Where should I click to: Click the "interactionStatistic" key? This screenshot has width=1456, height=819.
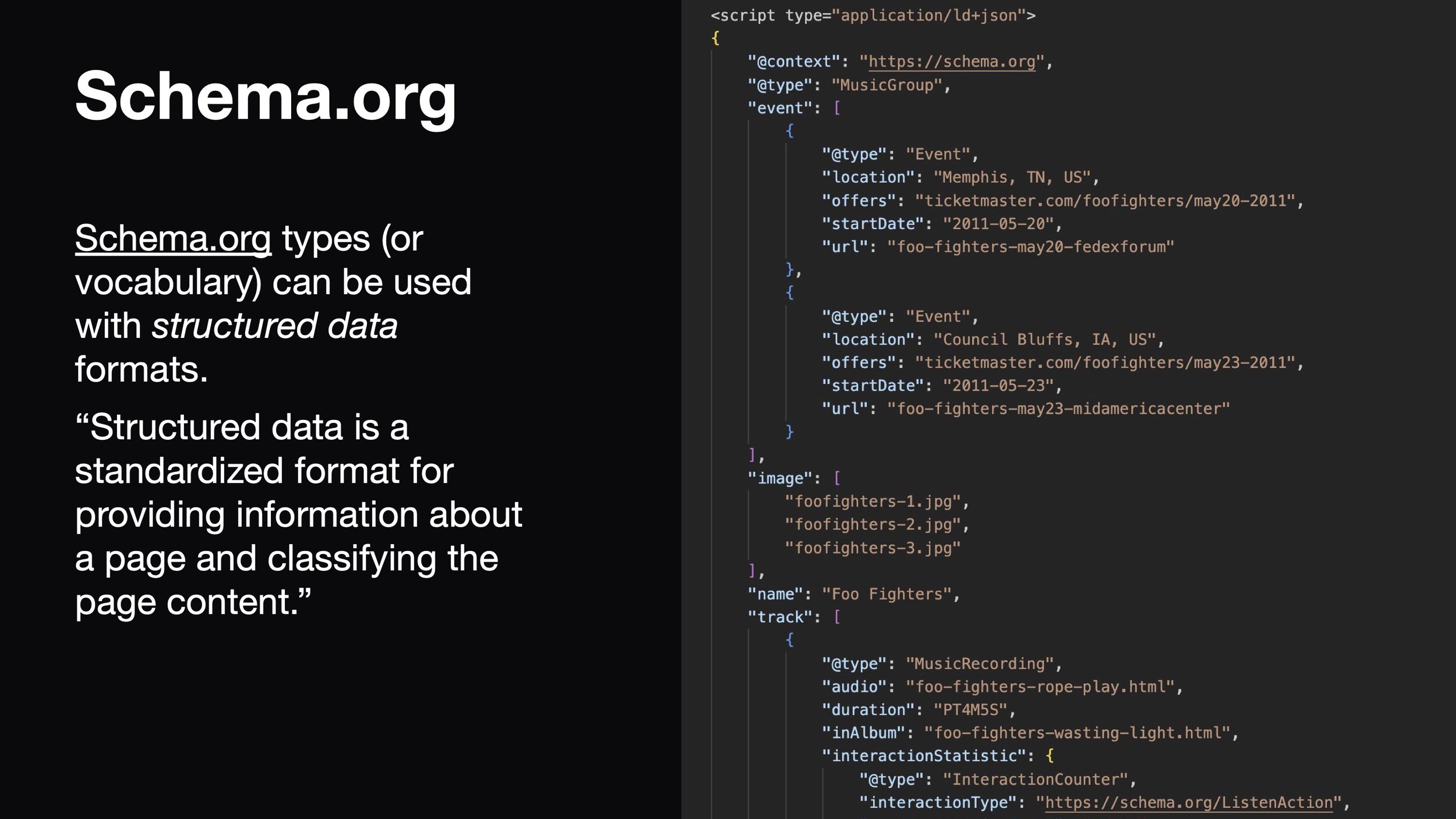click(924, 756)
